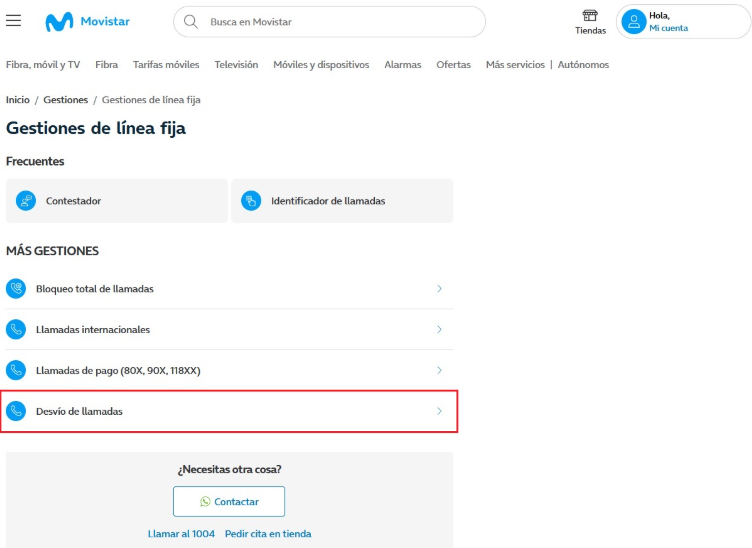752x548 pixels.
Task: Select the Televisión navigation item
Action: 236,65
